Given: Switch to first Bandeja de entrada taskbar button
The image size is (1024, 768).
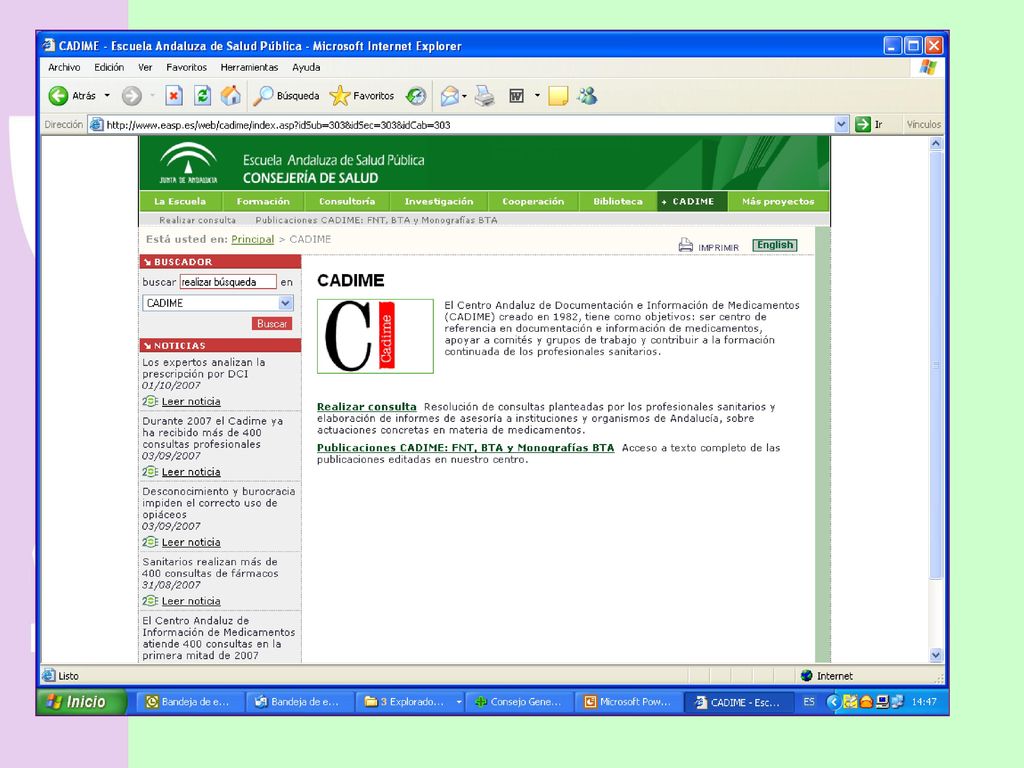Looking at the screenshot, I should pos(189,702).
